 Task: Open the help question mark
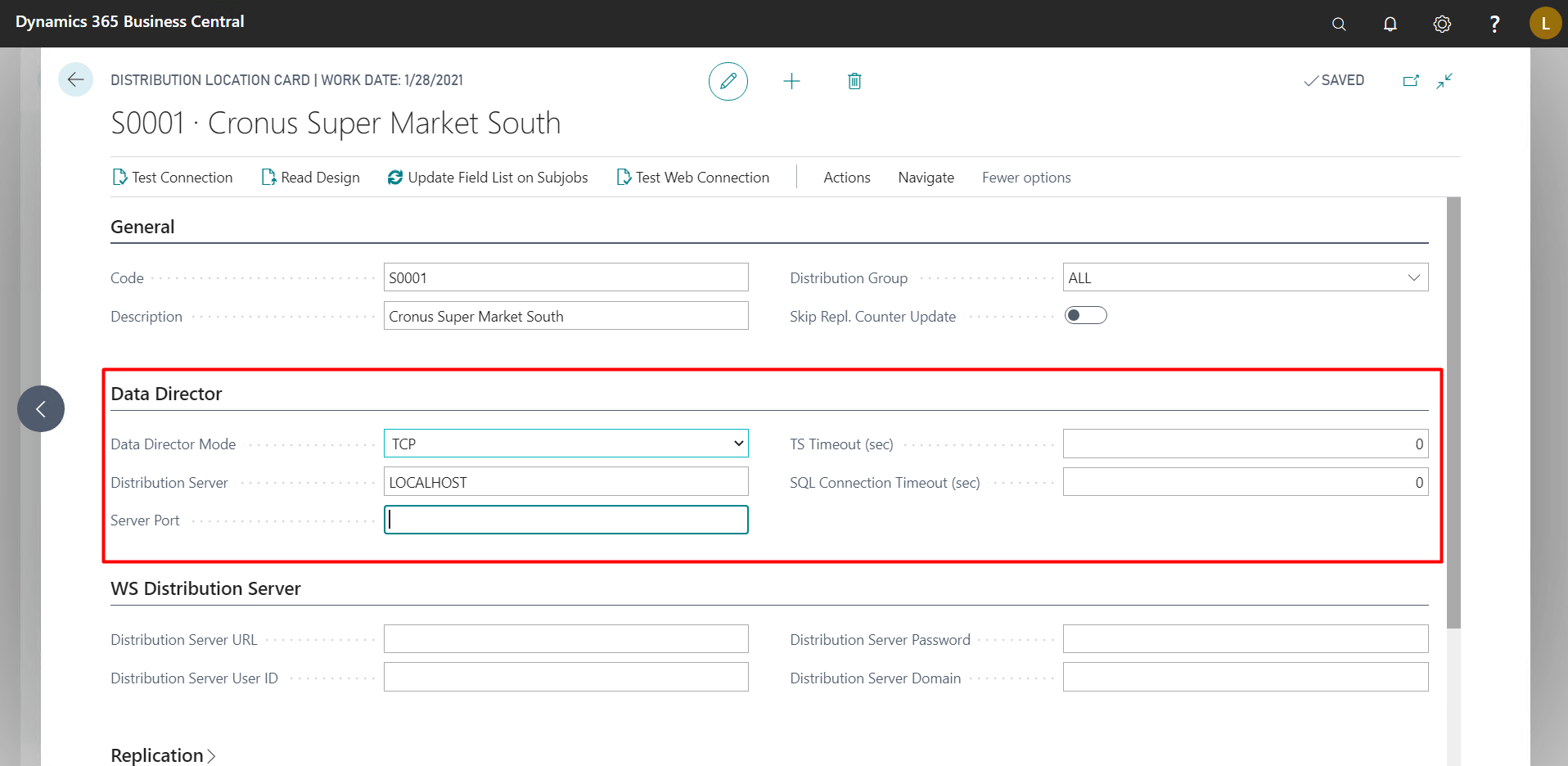pos(1494,24)
